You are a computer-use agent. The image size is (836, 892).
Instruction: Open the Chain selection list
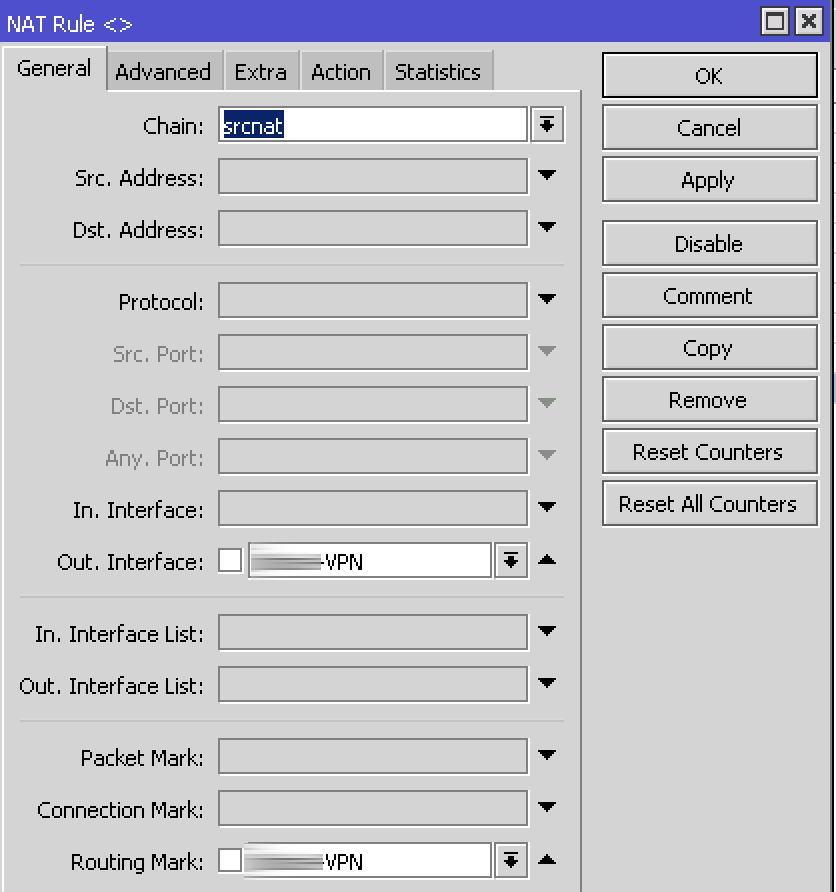(547, 124)
